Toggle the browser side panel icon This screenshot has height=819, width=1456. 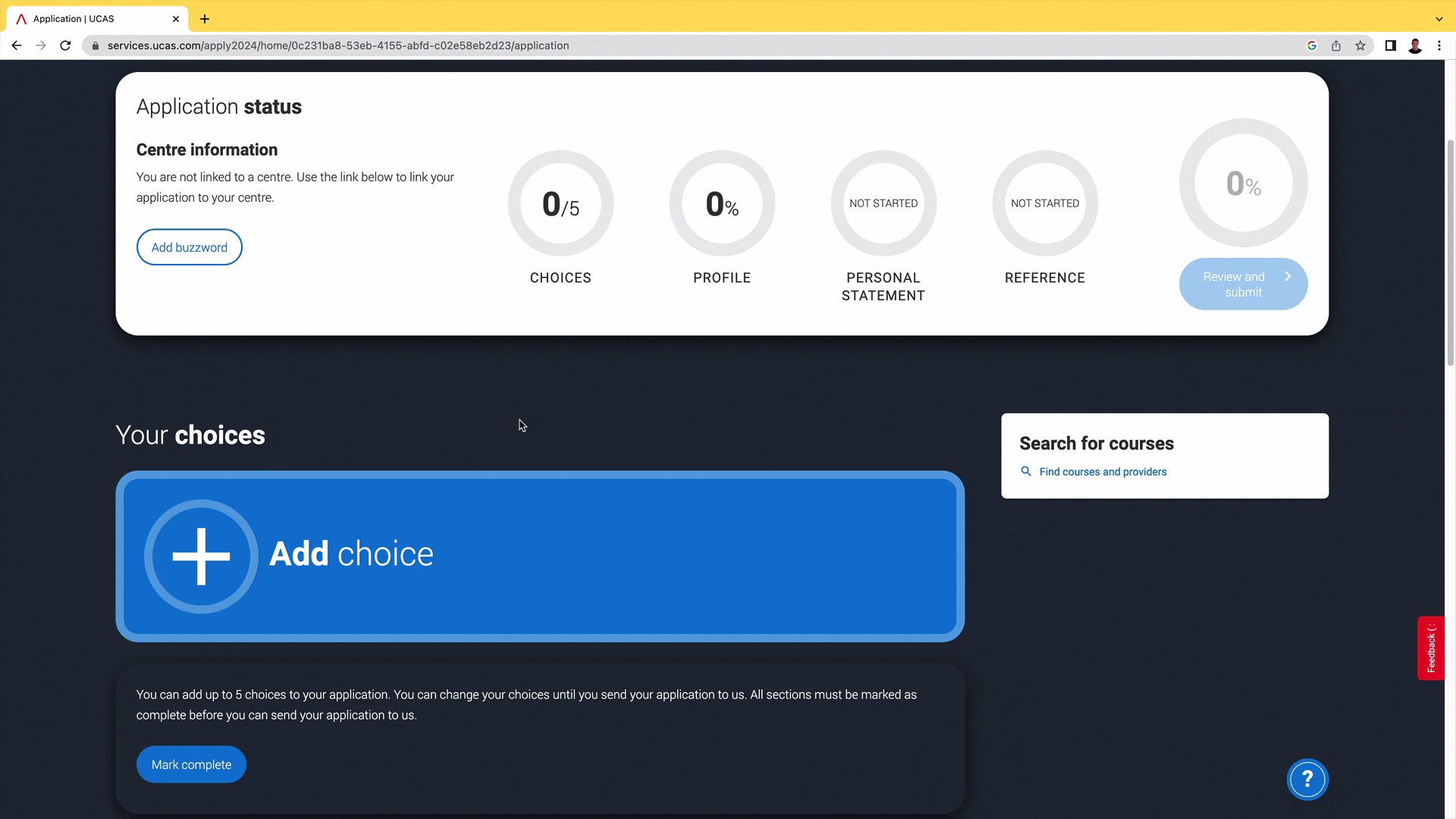(1391, 45)
